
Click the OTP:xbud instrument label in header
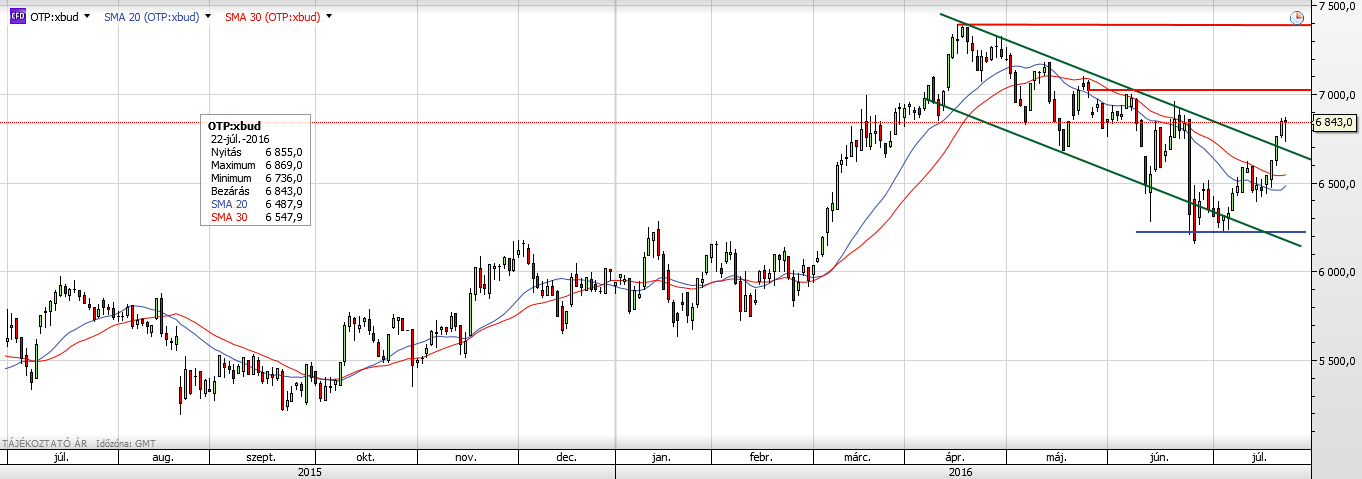click(x=54, y=17)
